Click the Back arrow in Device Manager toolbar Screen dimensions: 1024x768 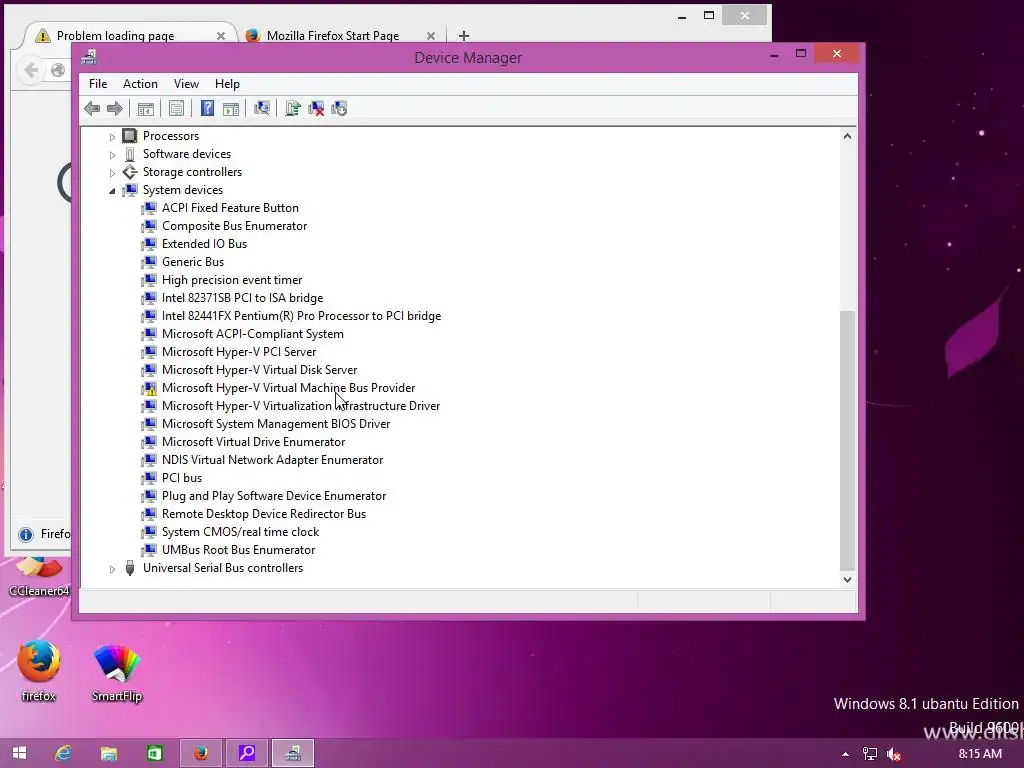[92, 108]
